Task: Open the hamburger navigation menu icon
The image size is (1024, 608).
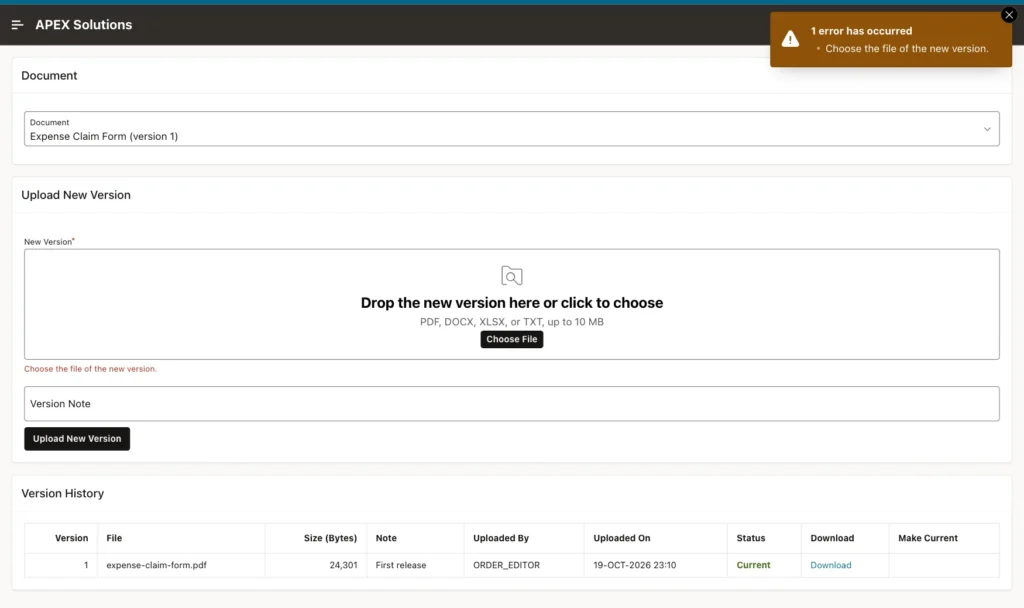Action: [x=17, y=25]
